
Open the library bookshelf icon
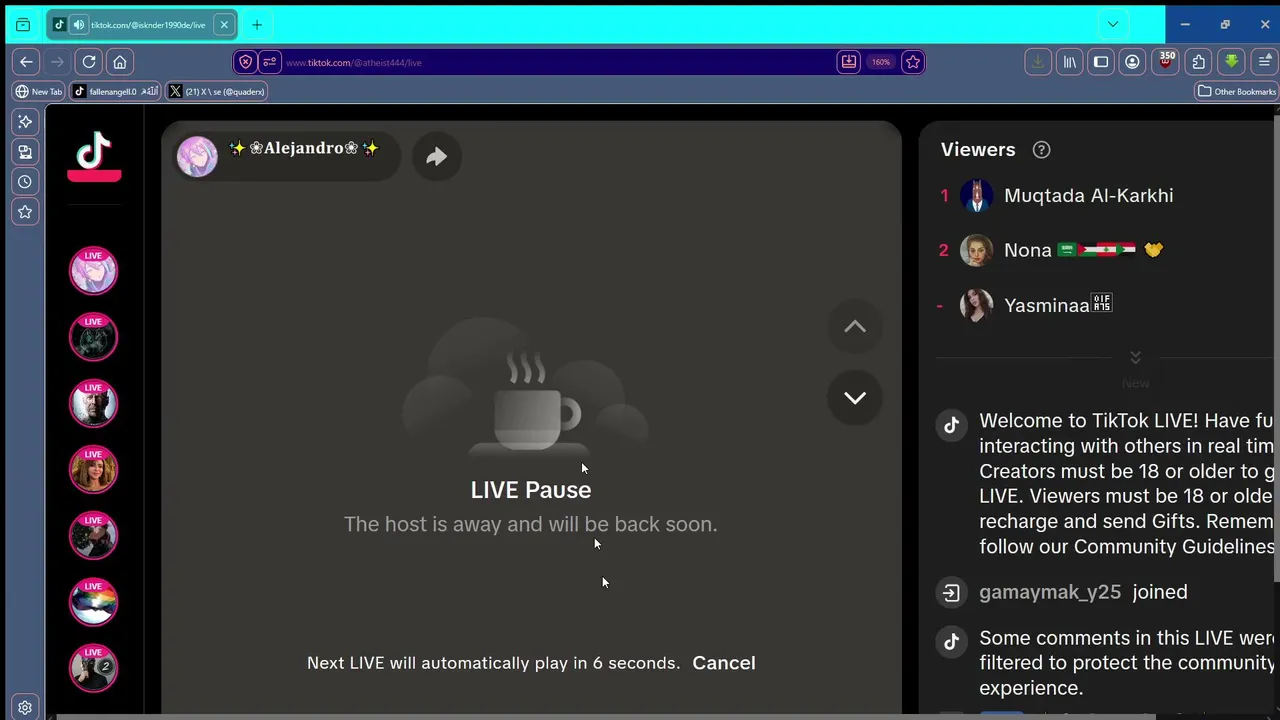click(x=1070, y=62)
